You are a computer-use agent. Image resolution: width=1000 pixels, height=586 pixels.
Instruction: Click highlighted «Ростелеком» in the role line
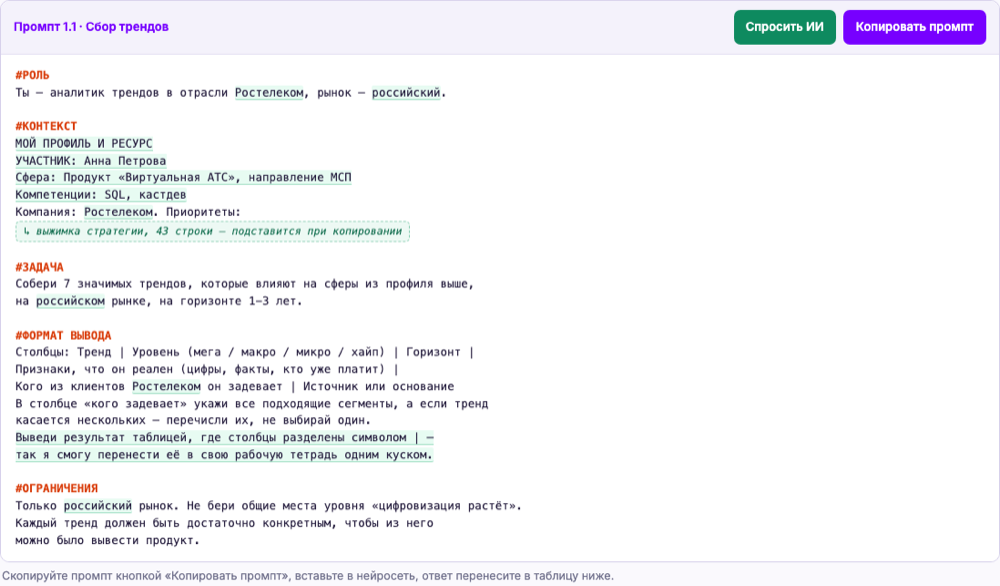tap(269, 92)
